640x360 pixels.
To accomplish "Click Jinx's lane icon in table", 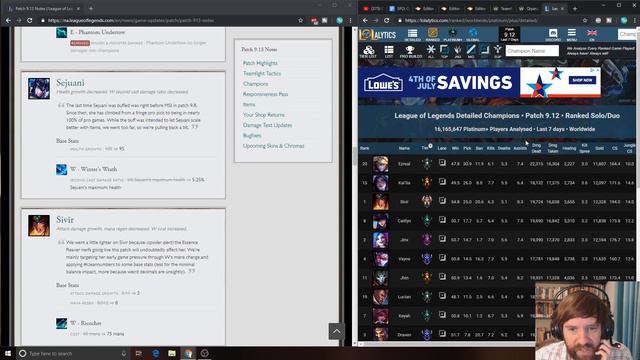I will (442, 239).
